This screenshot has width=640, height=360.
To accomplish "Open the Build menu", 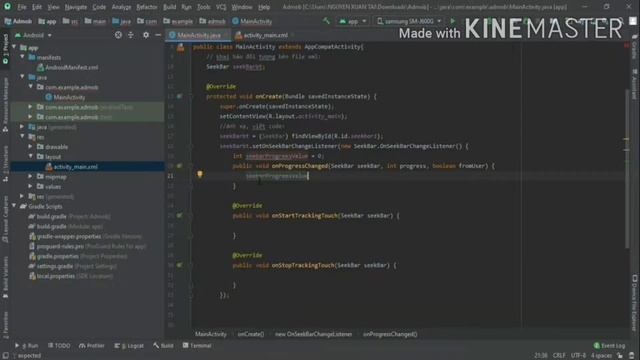I will (x=169, y=7).
